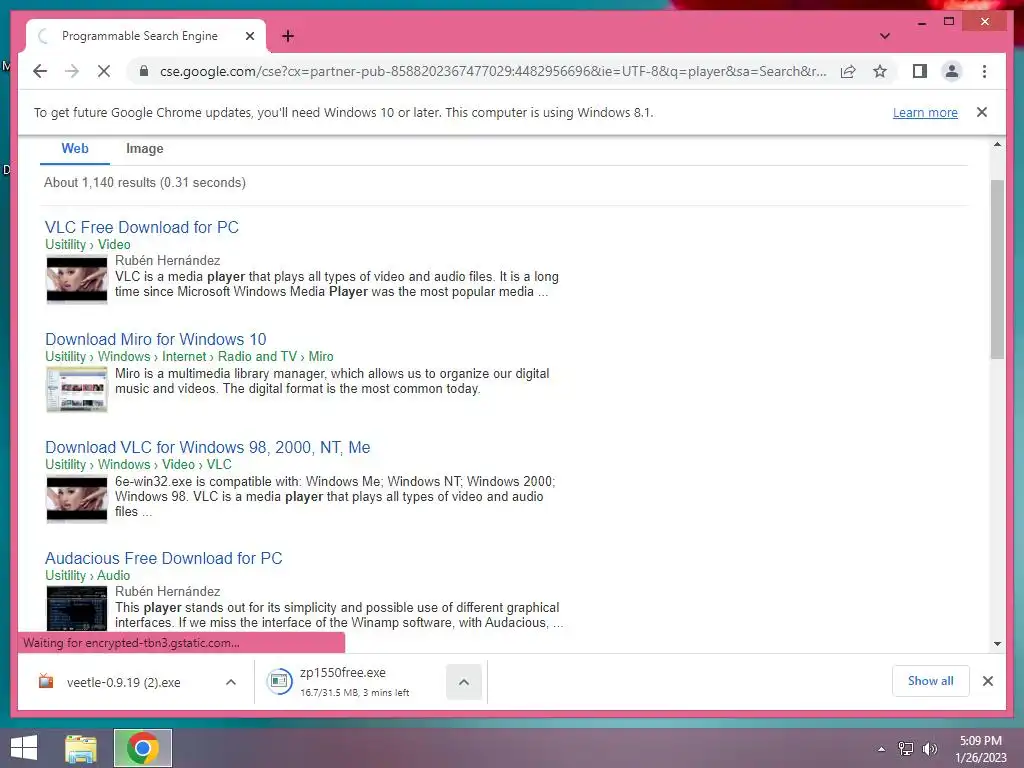The image size is (1024, 768).
Task: Open Download Miro for Windows 10 result
Action: pyautogui.click(x=155, y=340)
